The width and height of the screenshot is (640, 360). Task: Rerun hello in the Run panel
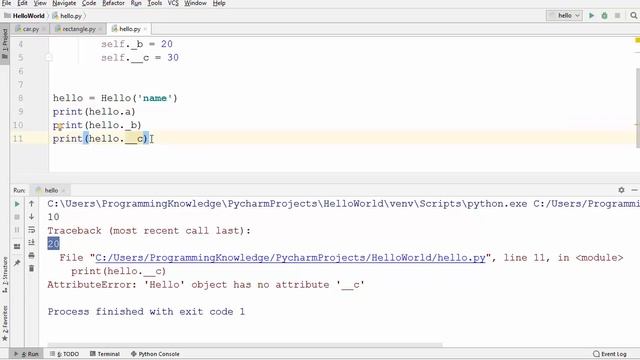point(17,204)
